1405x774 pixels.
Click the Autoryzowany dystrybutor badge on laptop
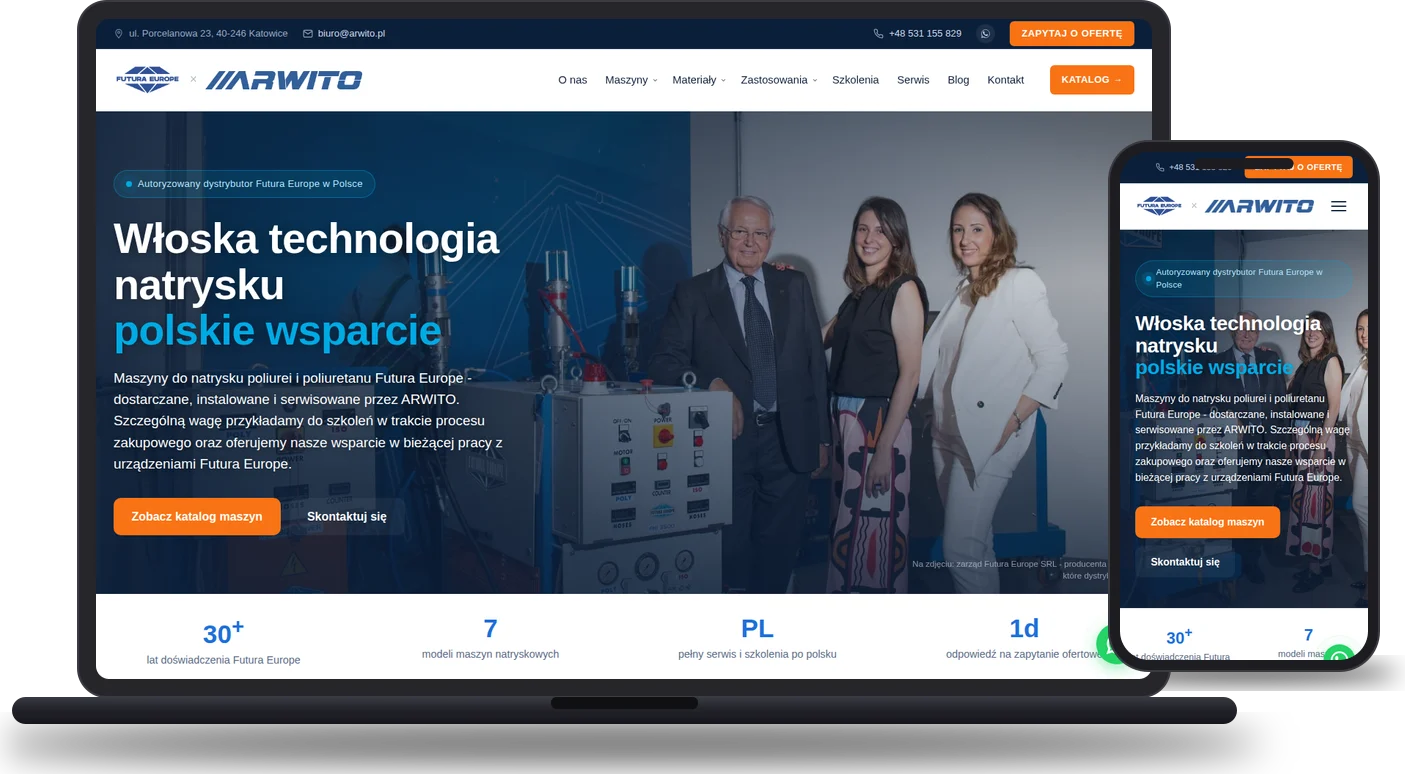[245, 184]
